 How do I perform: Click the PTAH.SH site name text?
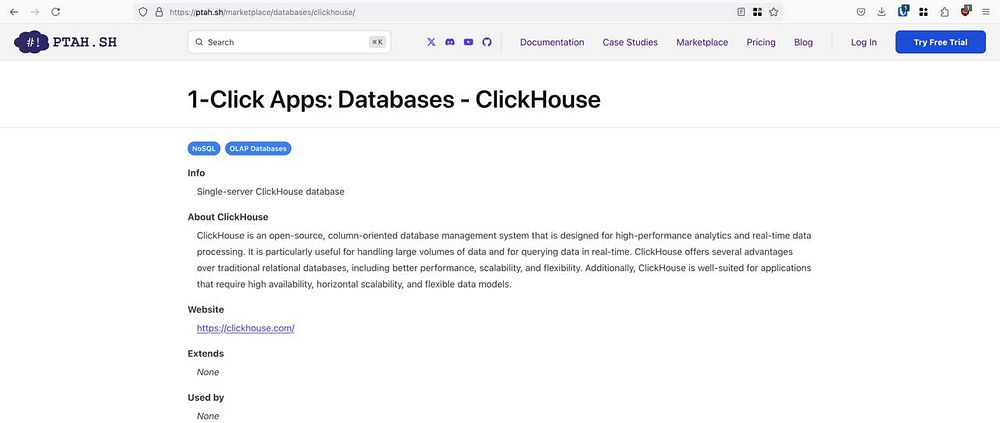(x=85, y=42)
